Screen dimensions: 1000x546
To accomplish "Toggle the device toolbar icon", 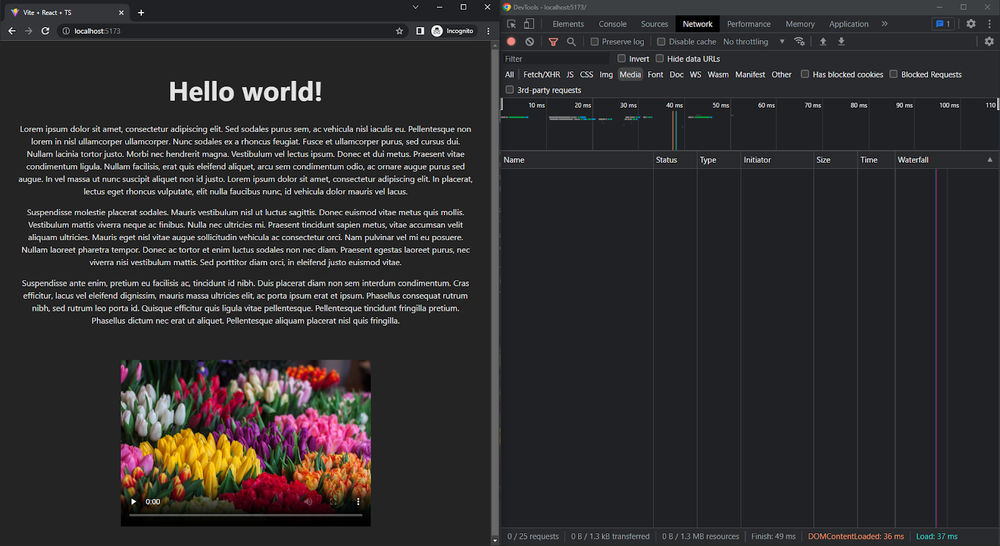I will pyautogui.click(x=529, y=24).
